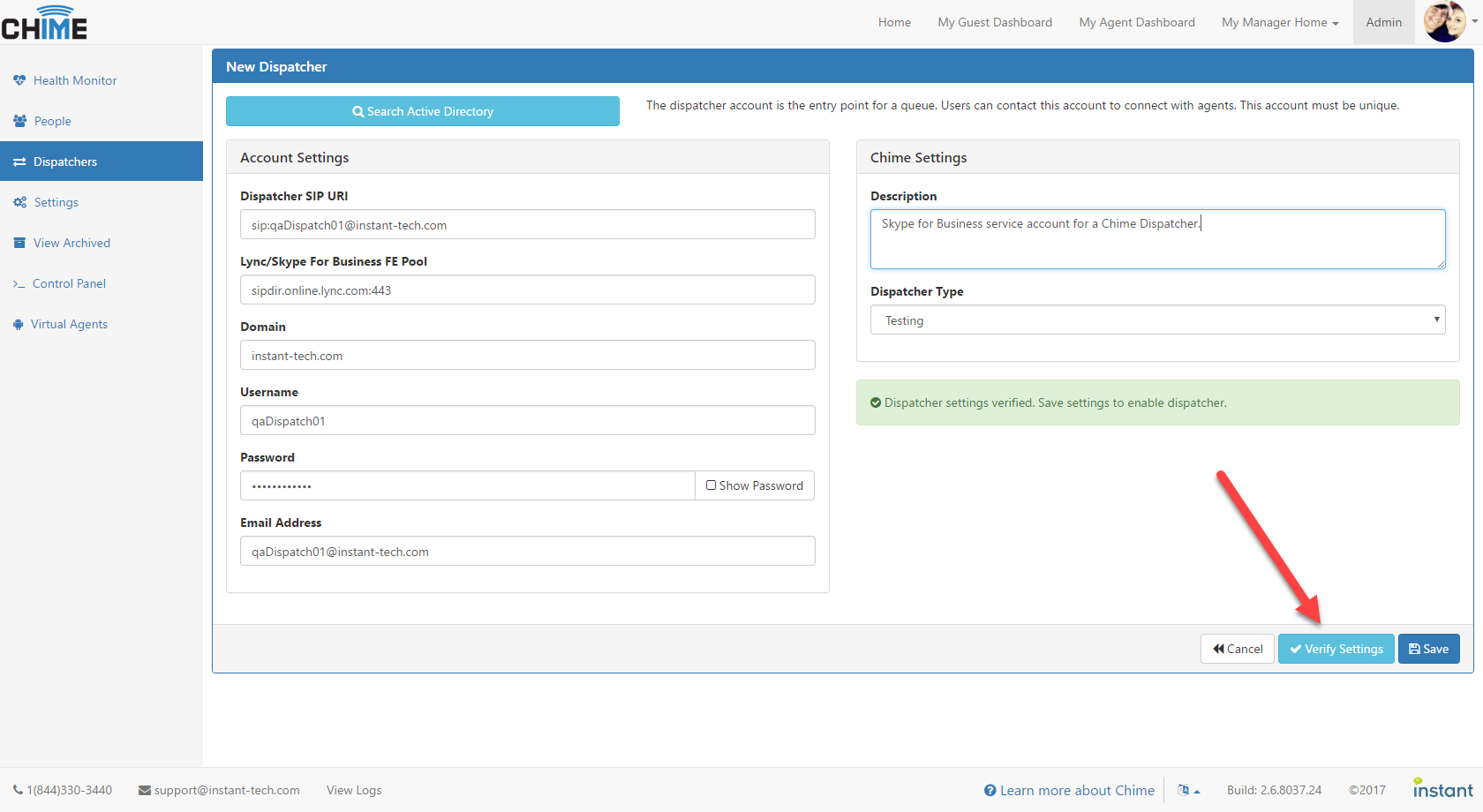Open View Archived
The image size is (1483, 812).
(x=72, y=243)
